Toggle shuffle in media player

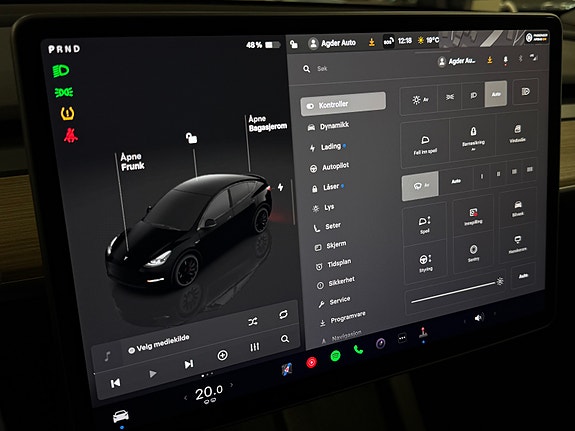point(253,322)
